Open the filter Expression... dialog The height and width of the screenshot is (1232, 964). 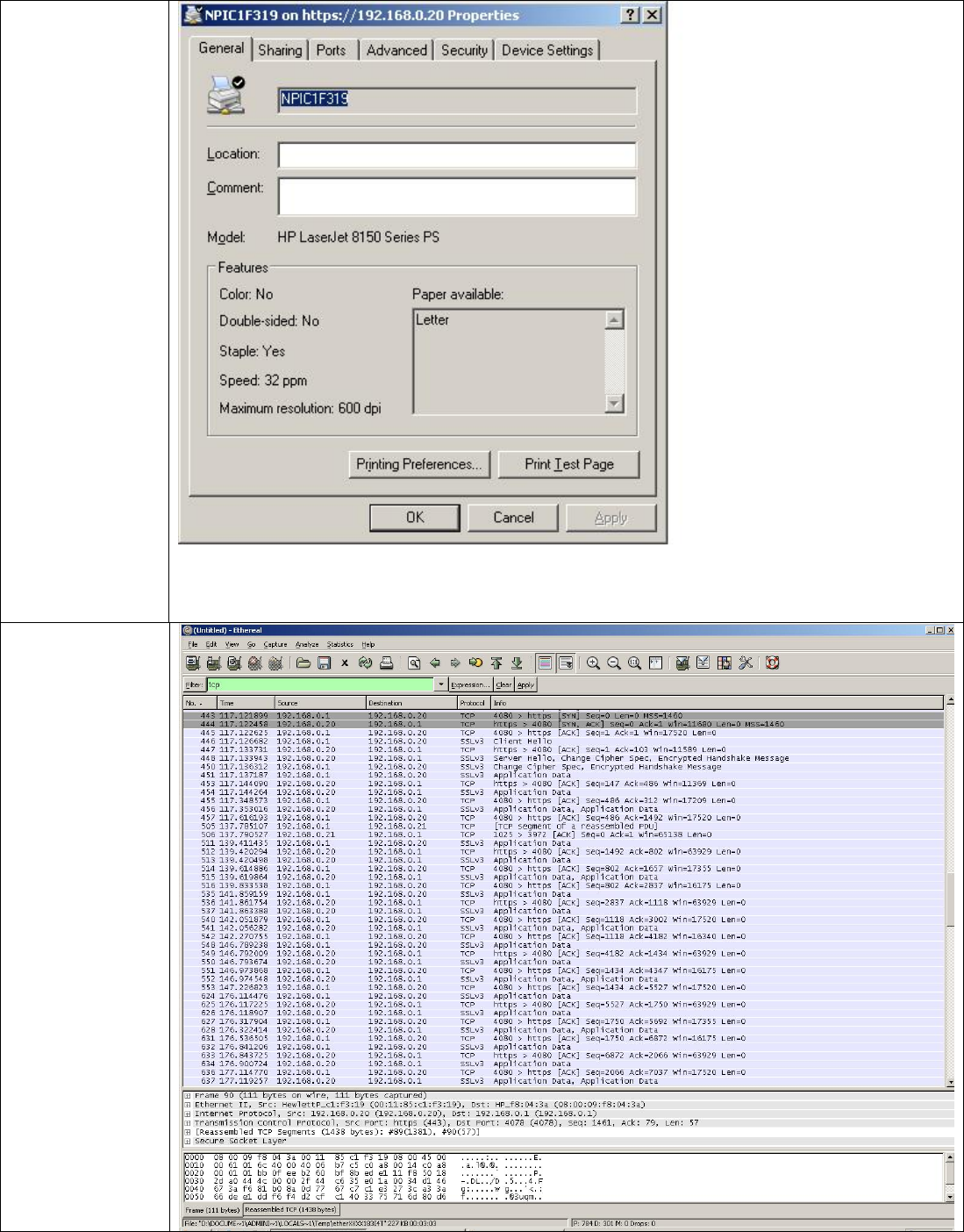[470, 684]
